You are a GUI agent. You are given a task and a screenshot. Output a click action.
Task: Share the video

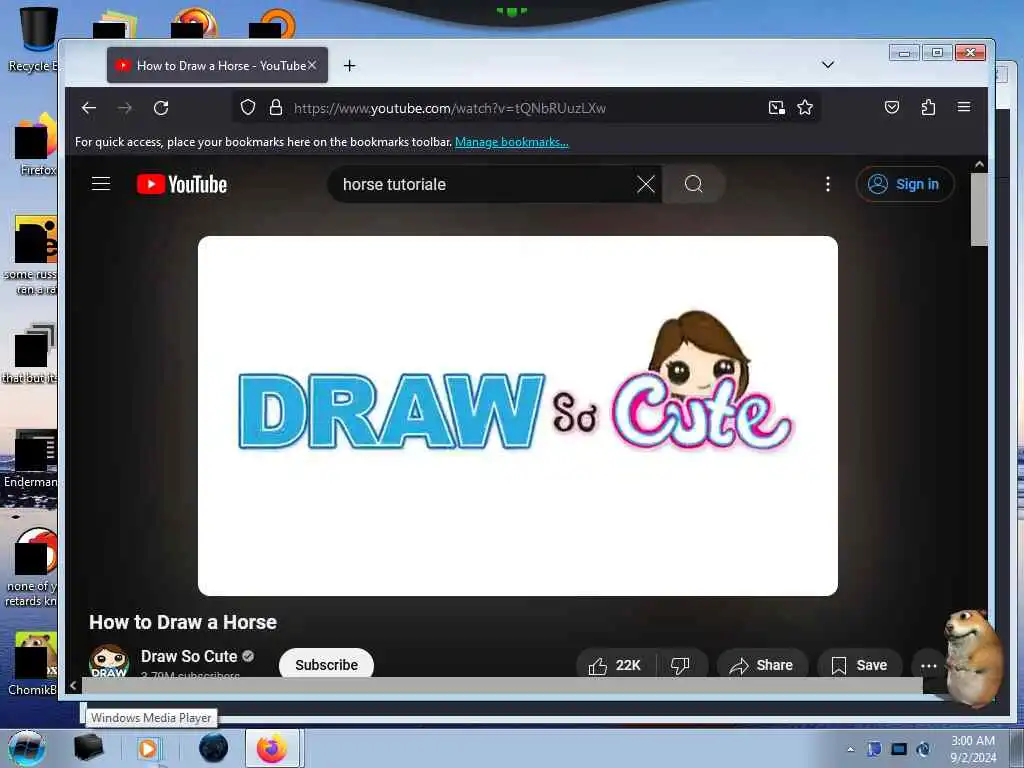tap(761, 665)
